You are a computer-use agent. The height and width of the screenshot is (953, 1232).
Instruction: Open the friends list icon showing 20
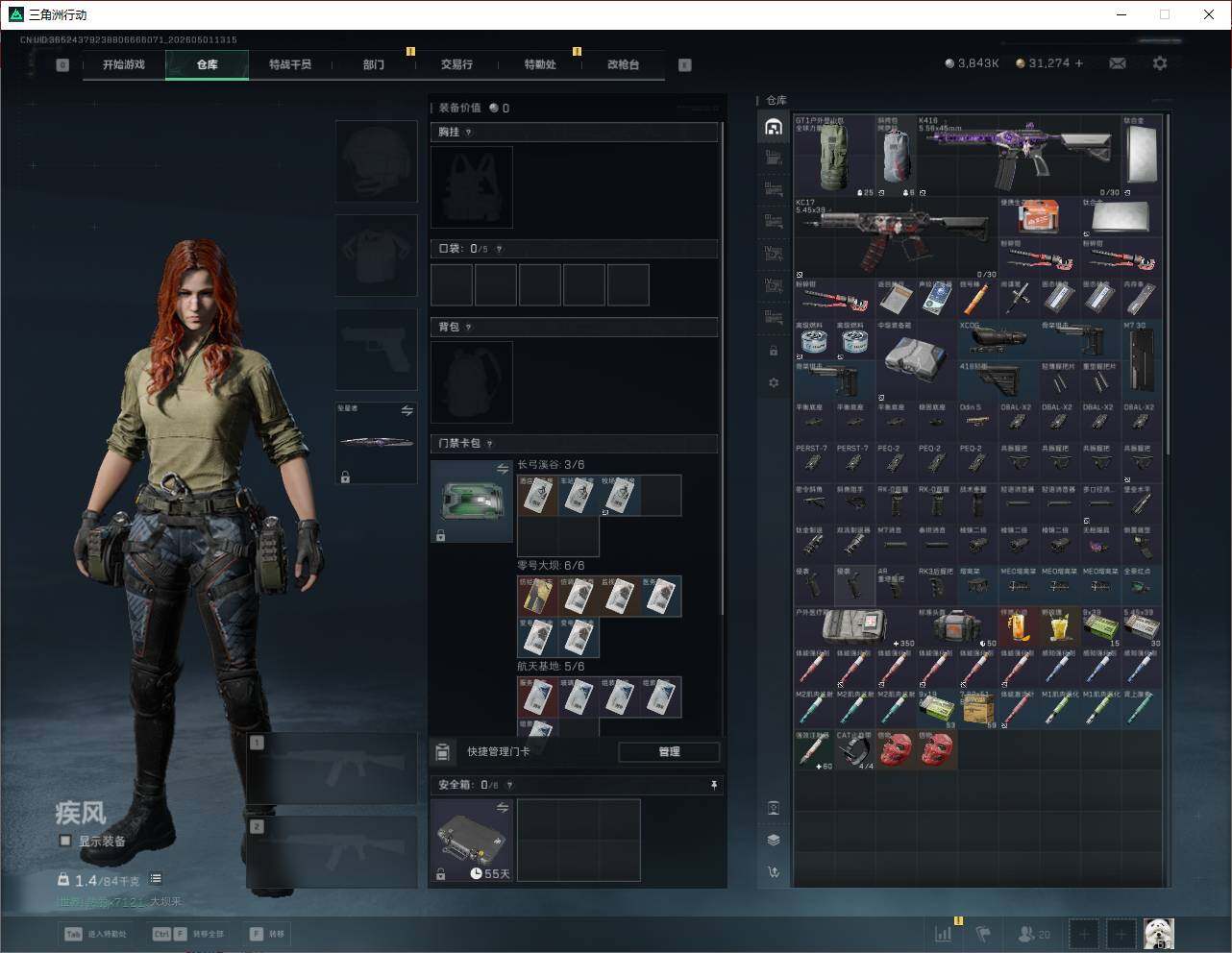pos(1033,933)
